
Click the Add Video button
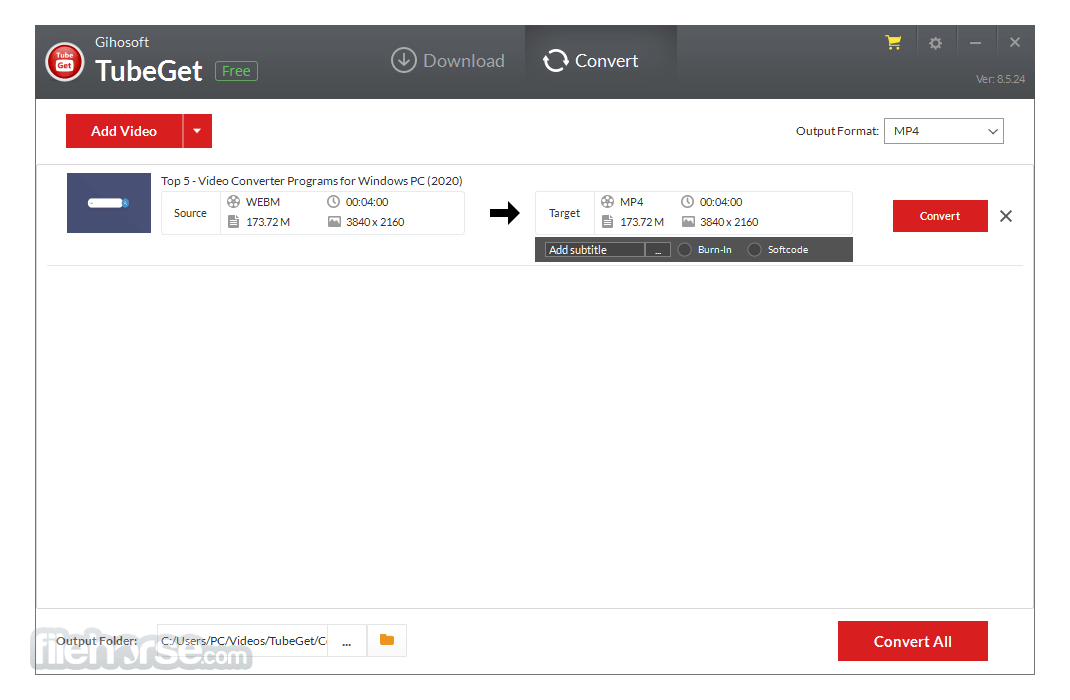tap(124, 131)
